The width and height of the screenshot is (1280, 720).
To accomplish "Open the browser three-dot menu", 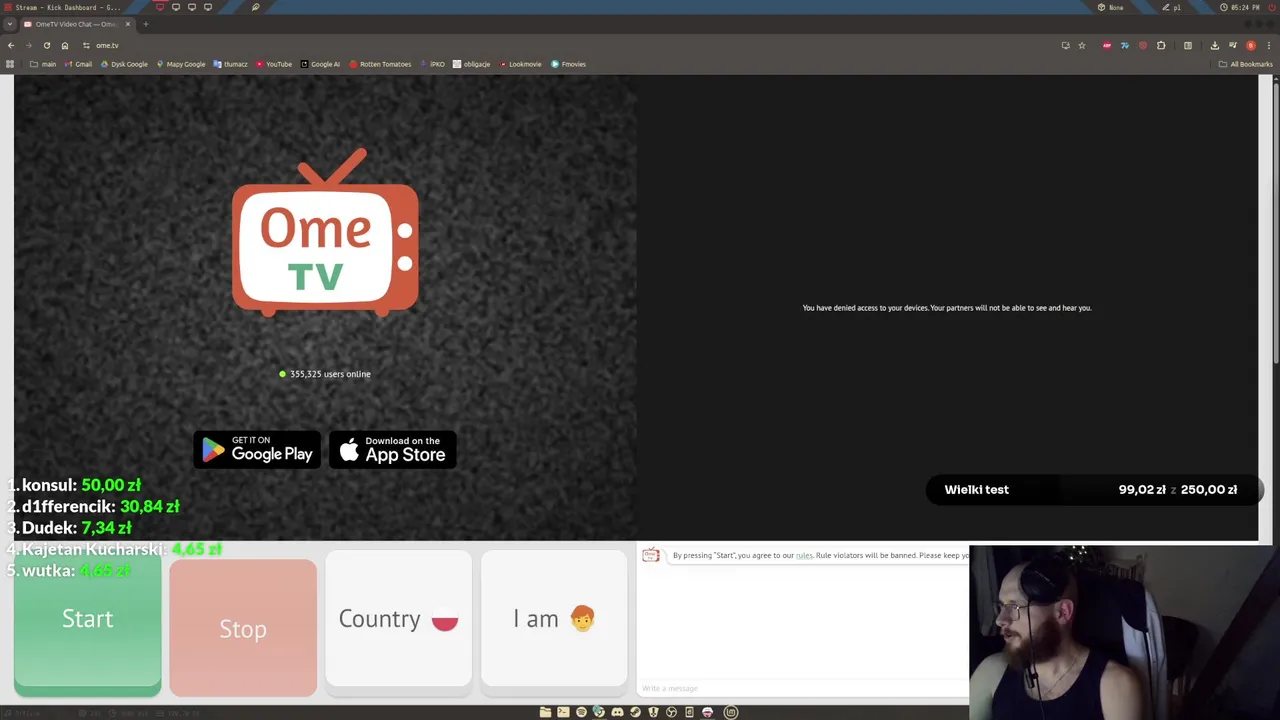I will 1269,45.
